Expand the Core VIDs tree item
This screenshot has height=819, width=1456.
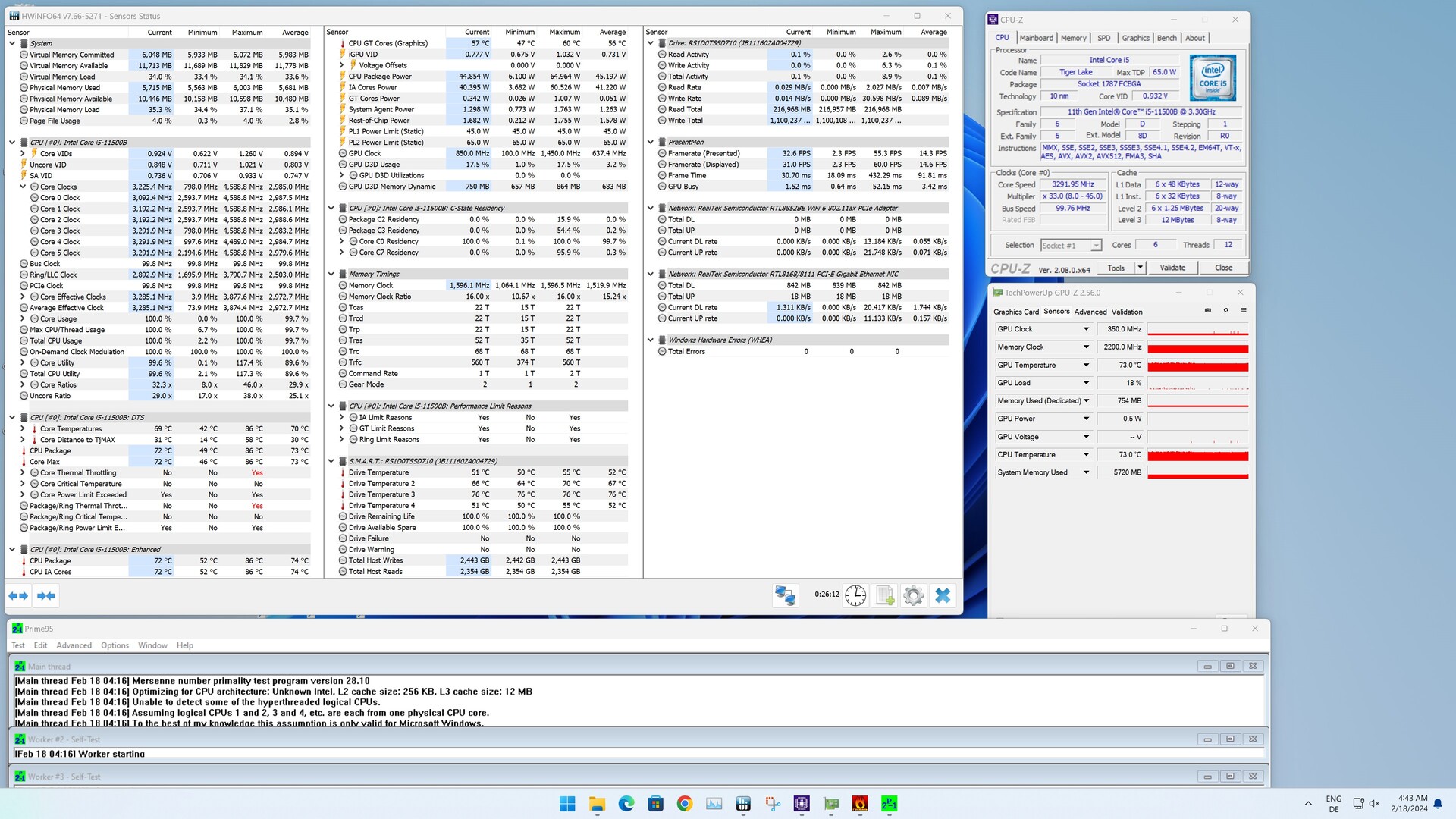23,153
